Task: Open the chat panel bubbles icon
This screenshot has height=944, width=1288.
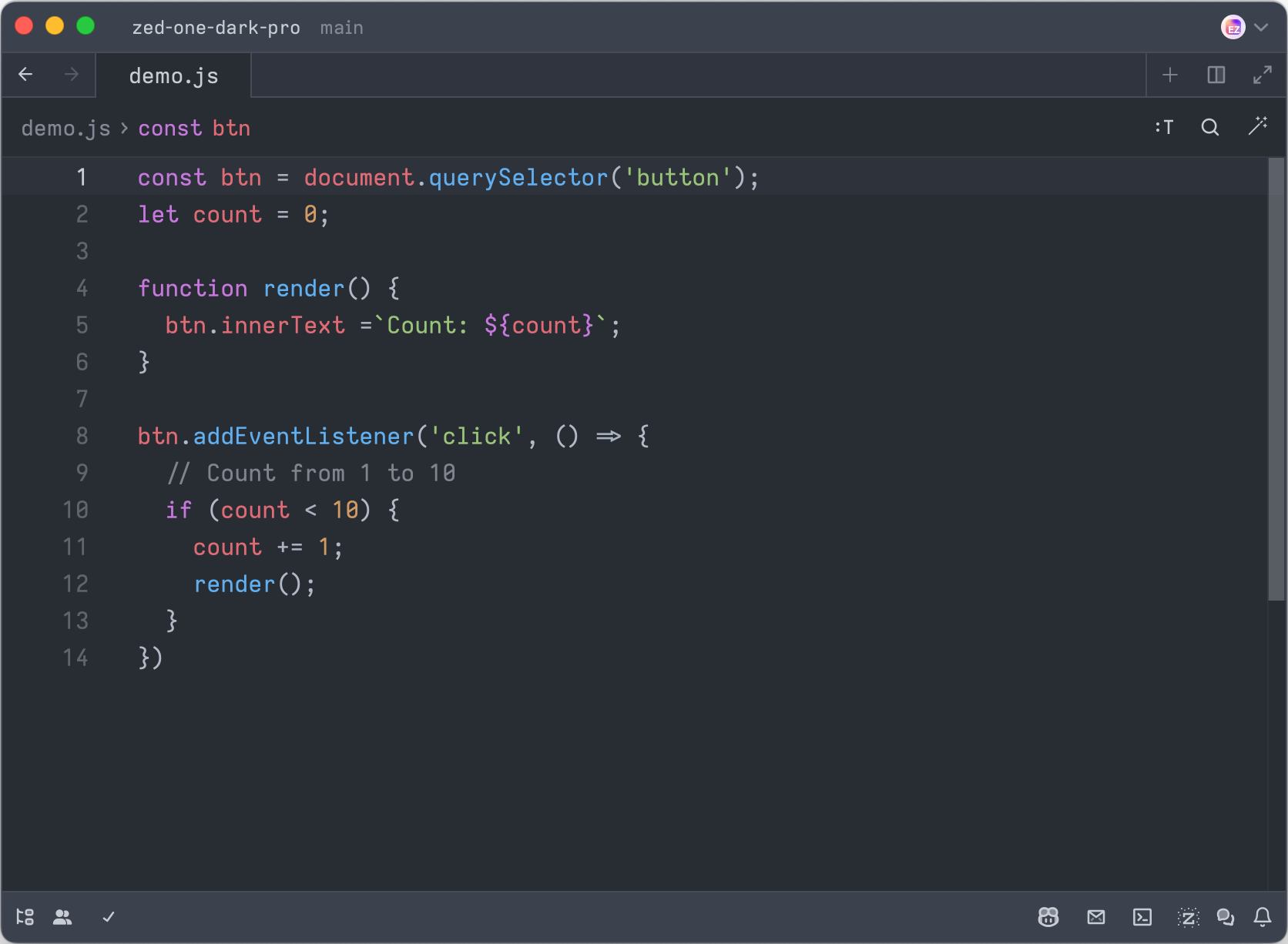Action: click(1226, 916)
